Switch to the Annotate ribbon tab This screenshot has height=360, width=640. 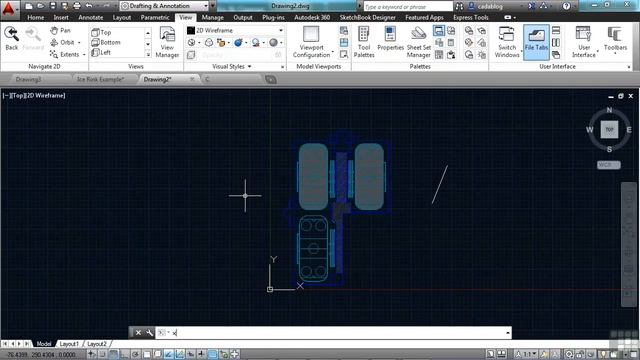point(91,18)
